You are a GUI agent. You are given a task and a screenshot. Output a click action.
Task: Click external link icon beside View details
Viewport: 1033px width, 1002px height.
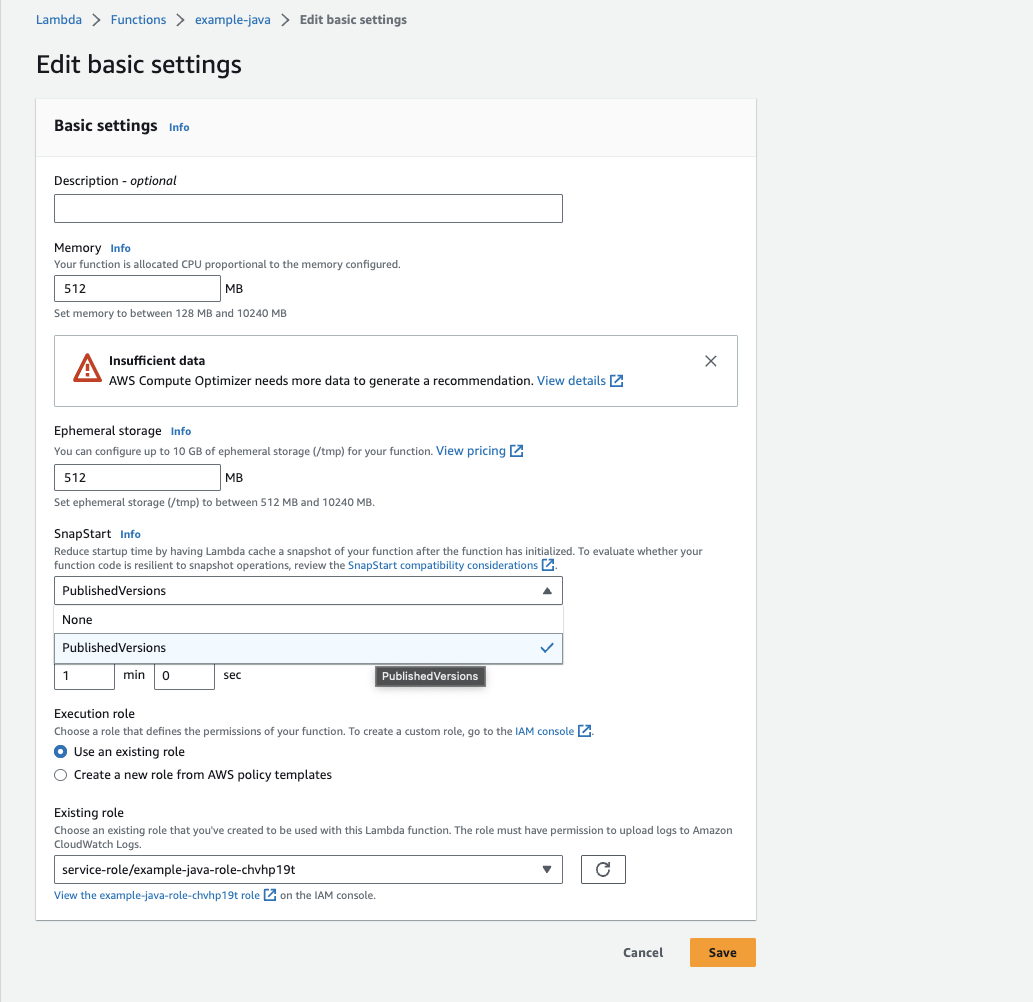click(x=617, y=381)
